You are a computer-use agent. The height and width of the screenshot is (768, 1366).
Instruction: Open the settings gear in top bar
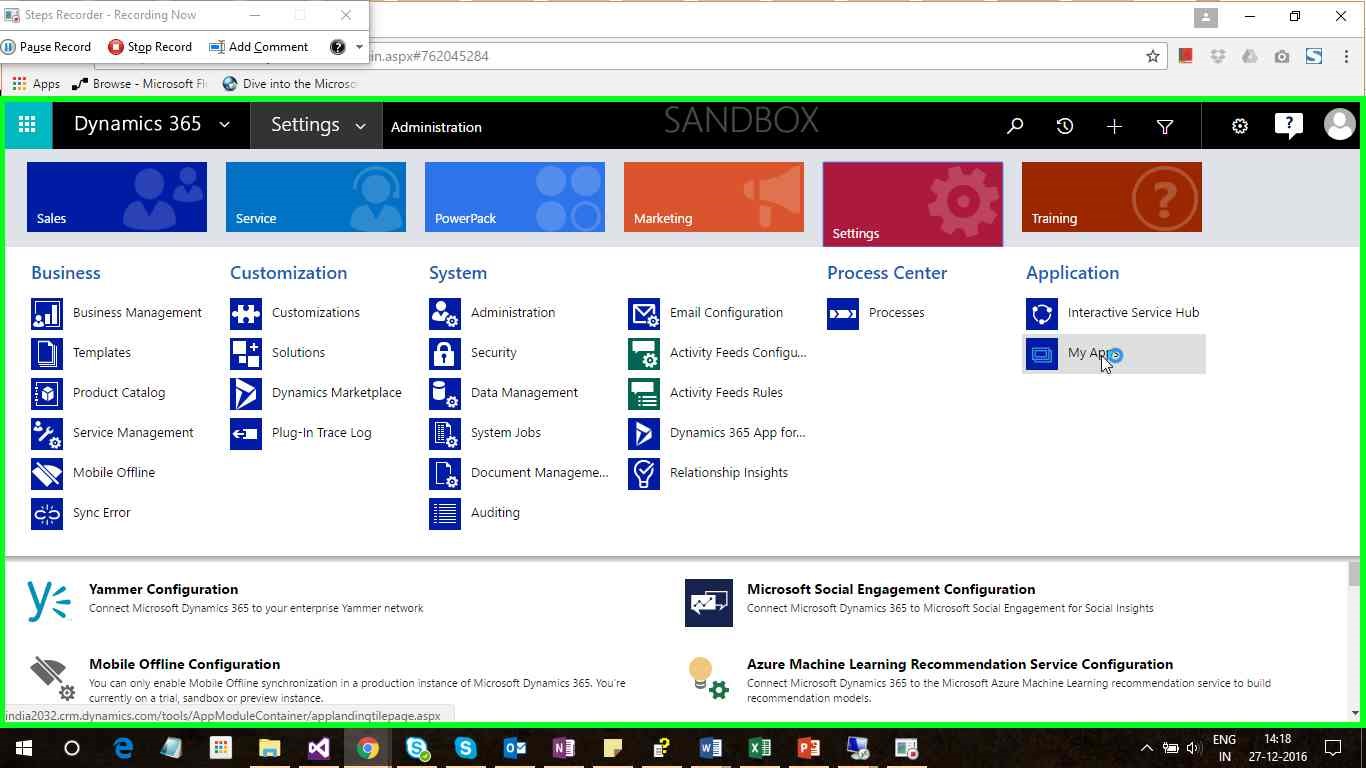(1240, 126)
